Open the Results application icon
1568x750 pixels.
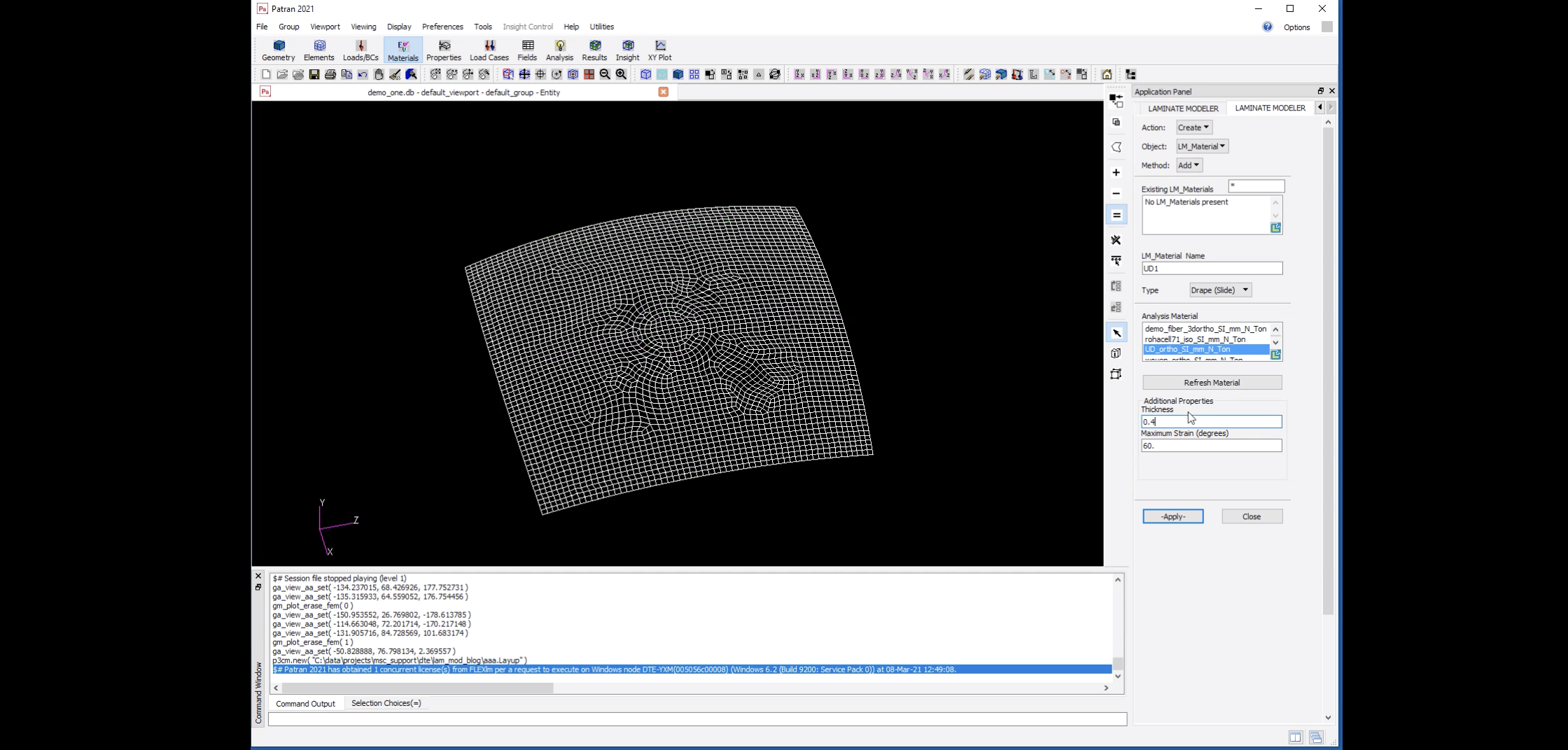pyautogui.click(x=594, y=49)
